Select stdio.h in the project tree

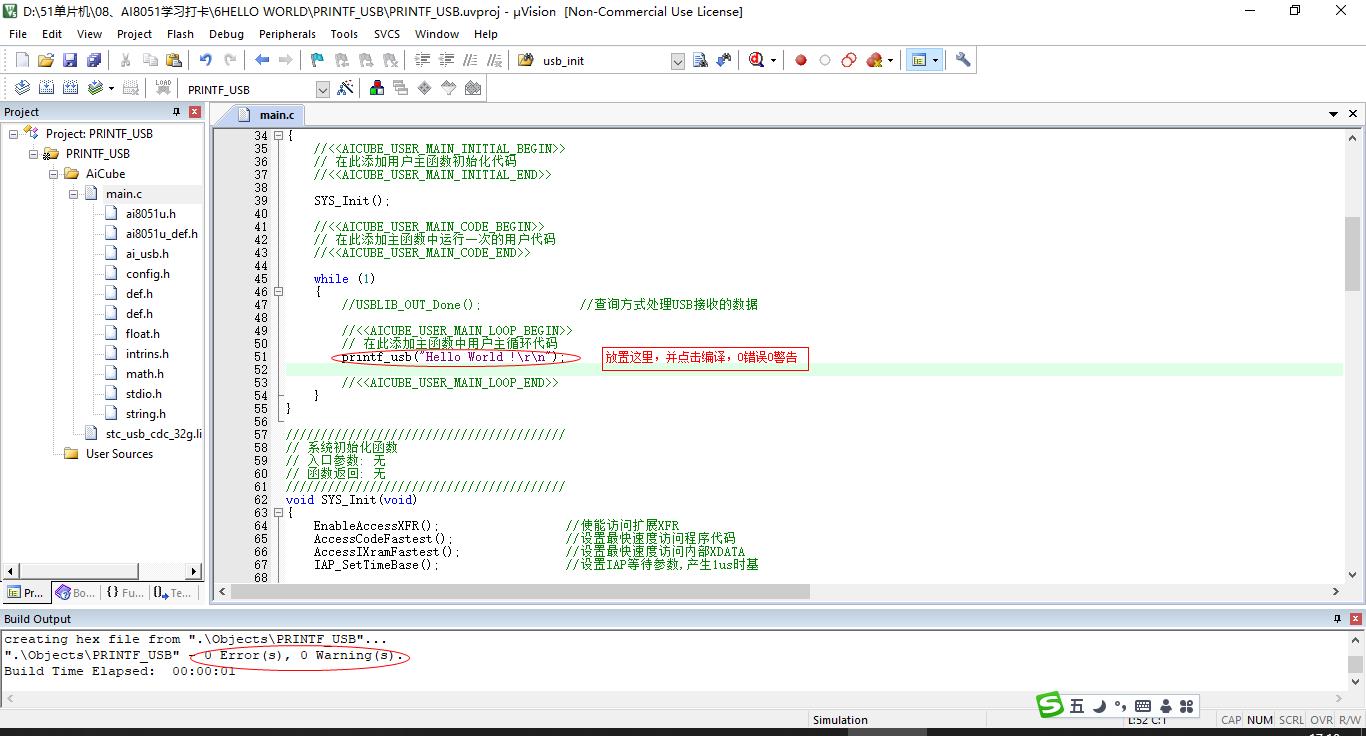tap(143, 394)
